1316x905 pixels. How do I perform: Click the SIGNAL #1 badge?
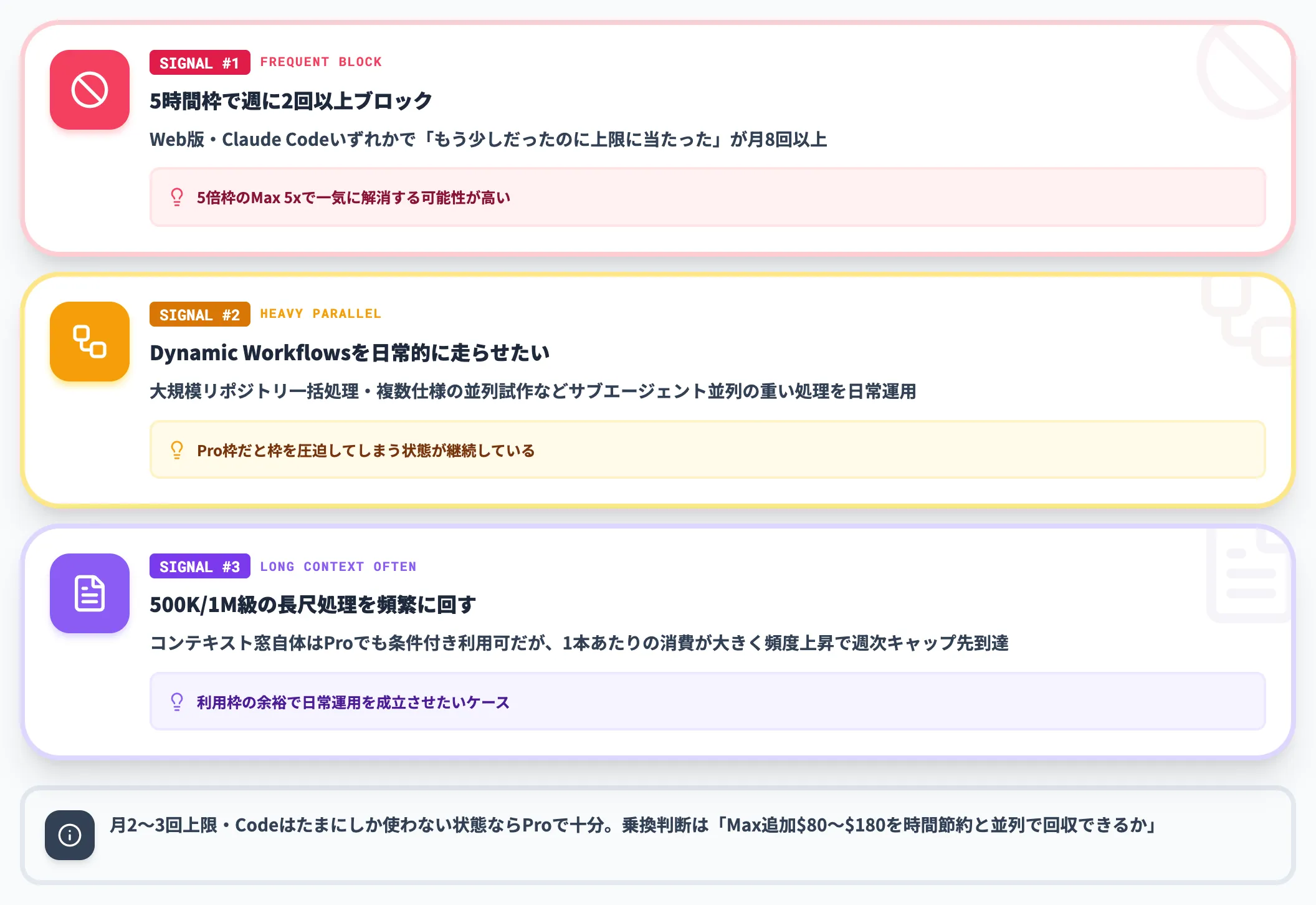[200, 62]
